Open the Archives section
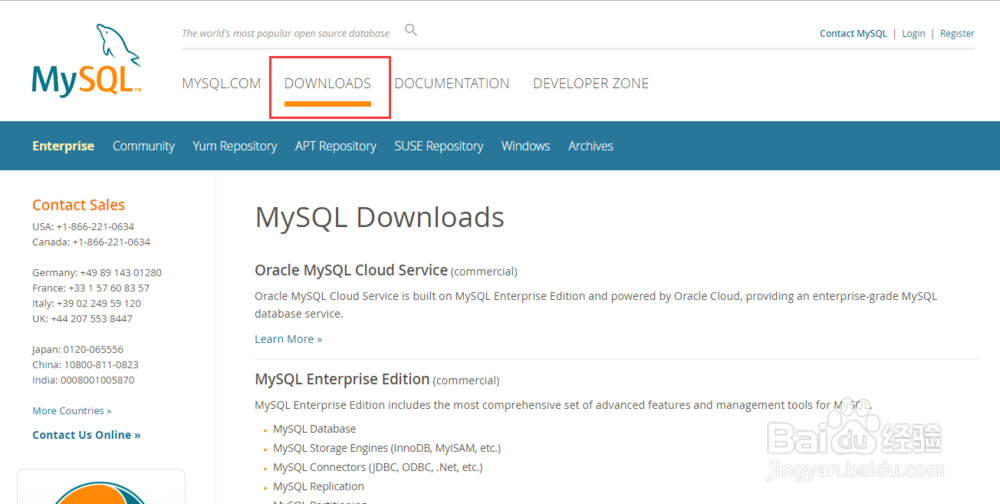This screenshot has height=504, width=1000. pos(591,146)
